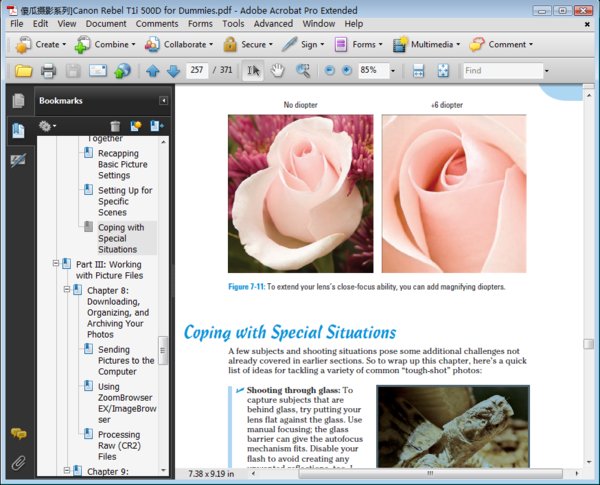
Task: Select 'Processing Raw (CR2) Files' bookmark
Action: point(119,446)
